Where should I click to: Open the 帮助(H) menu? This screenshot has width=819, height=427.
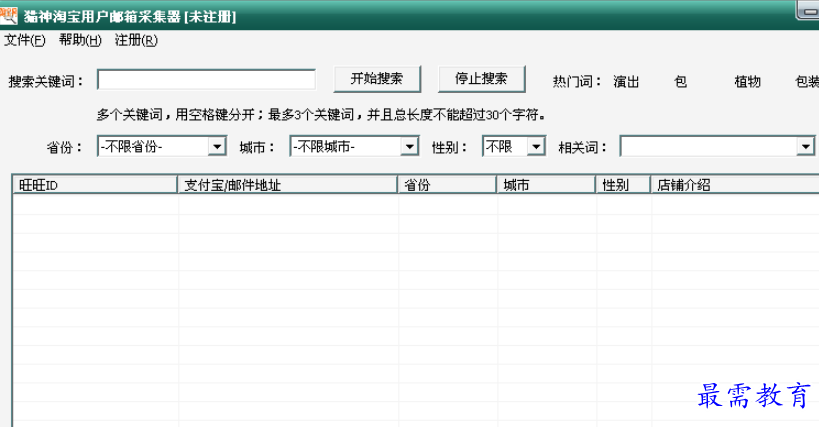pos(80,40)
